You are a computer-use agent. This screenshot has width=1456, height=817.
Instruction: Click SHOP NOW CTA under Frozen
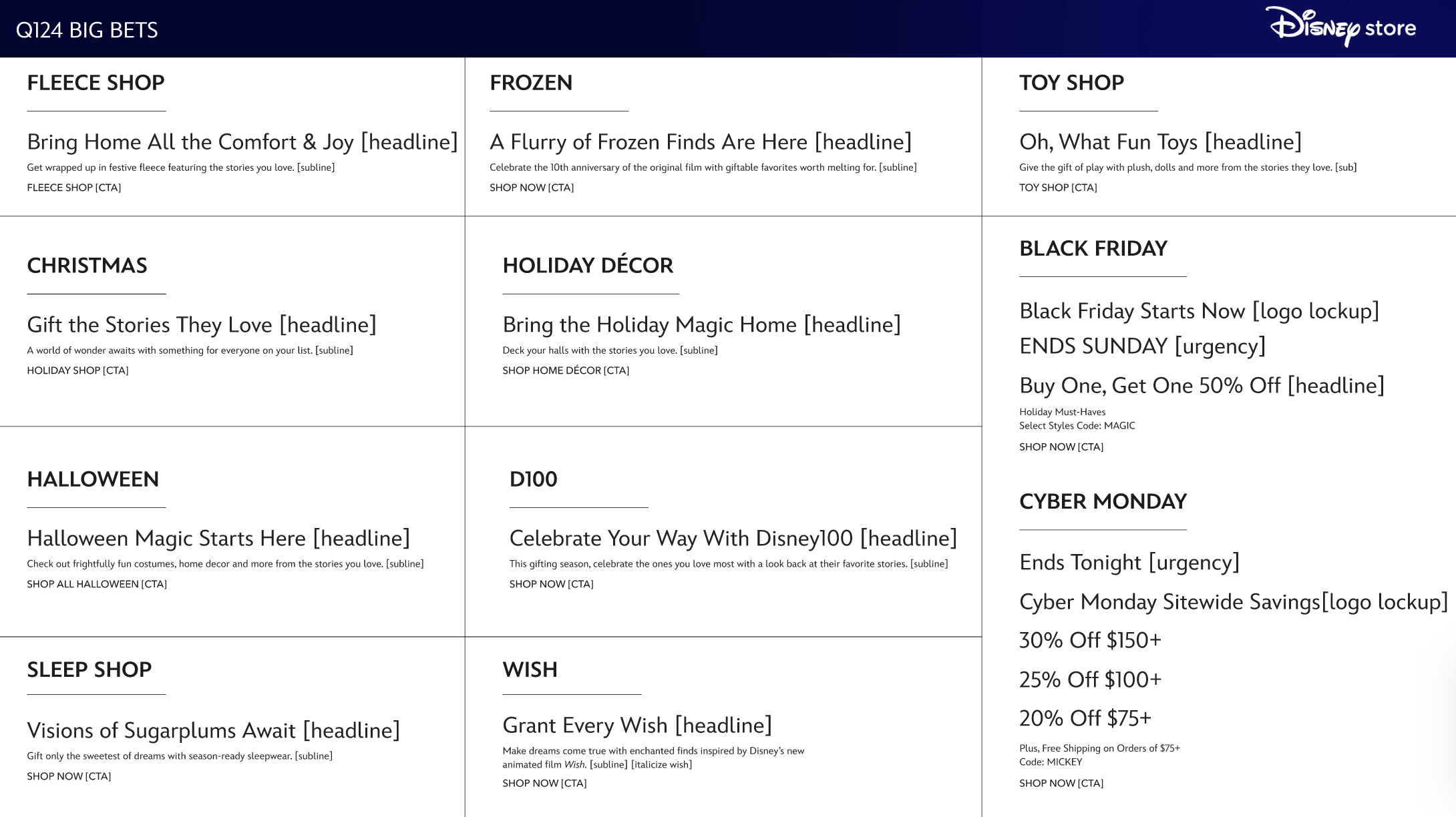coord(531,188)
